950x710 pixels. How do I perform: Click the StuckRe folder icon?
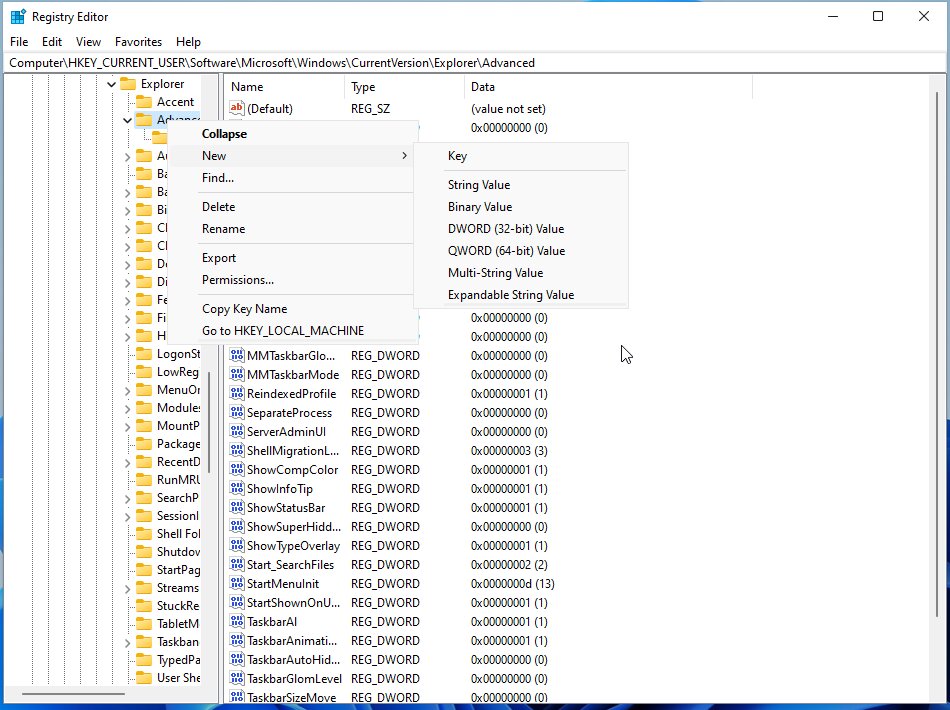144,606
